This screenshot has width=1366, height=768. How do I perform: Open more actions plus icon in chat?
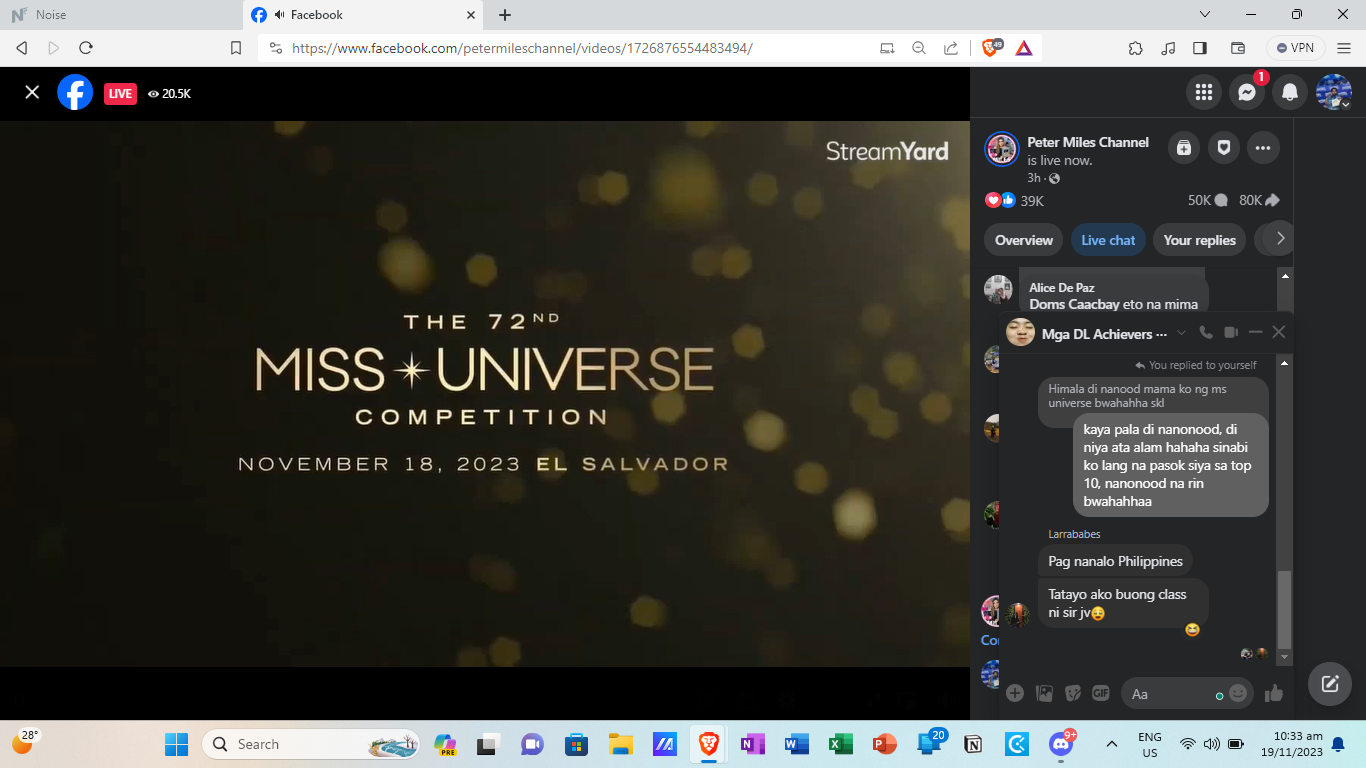pos(1015,692)
